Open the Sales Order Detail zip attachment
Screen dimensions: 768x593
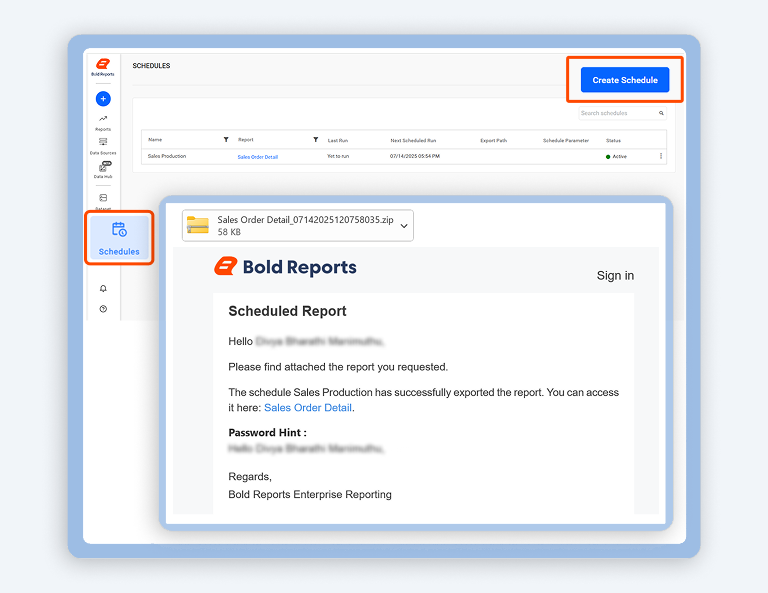click(298, 226)
